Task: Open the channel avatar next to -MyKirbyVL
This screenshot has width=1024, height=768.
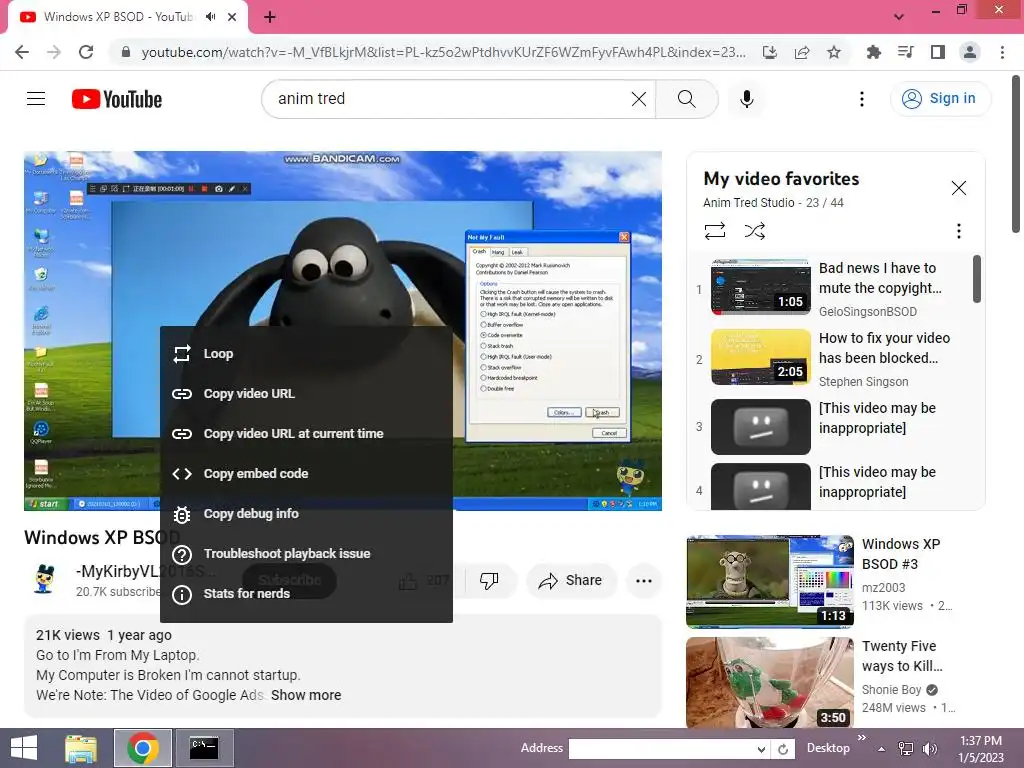Action: (x=44, y=581)
